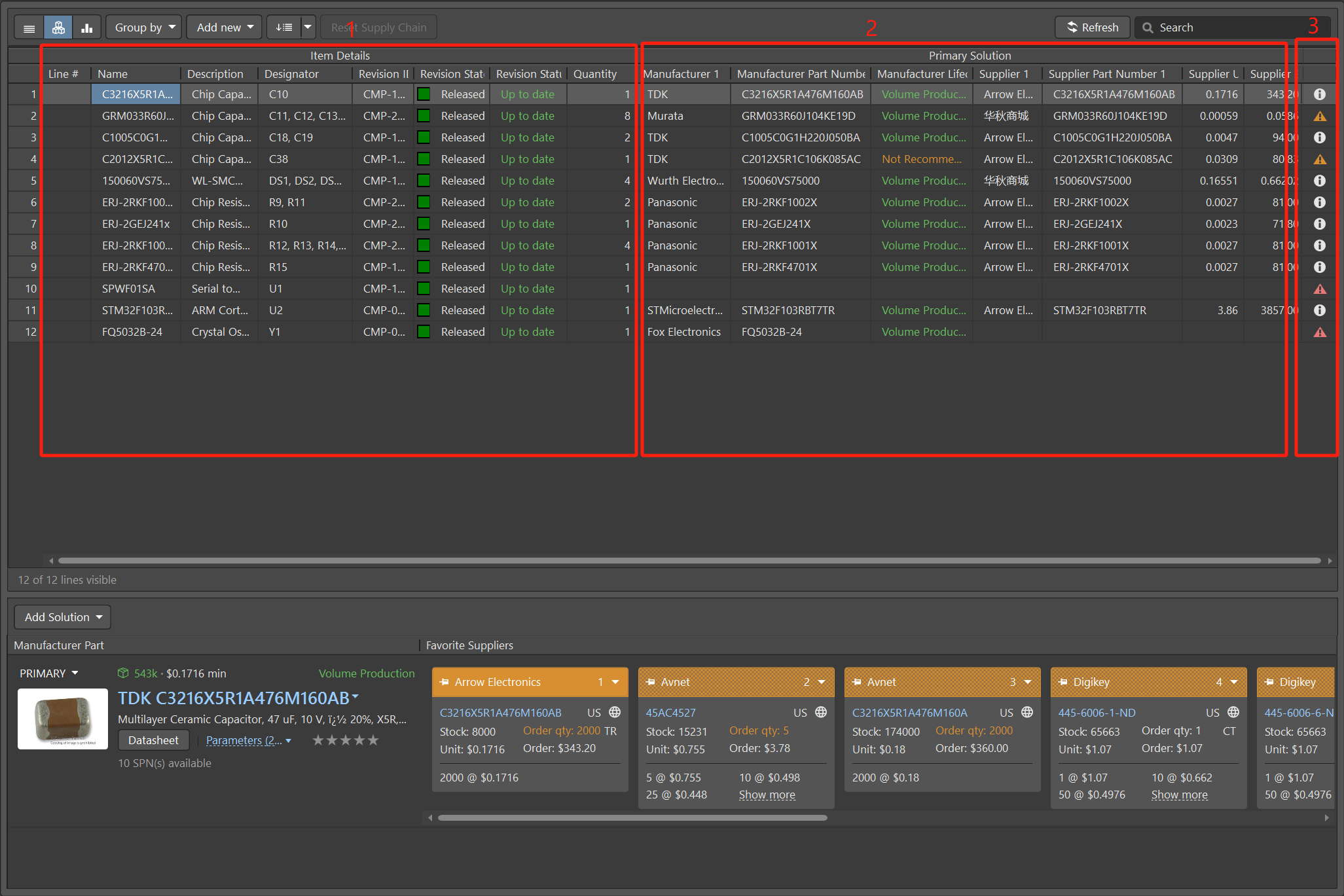Screen dimensions: 1344x896
Task: Click globe icon on Arrow Electronics card
Action: coord(615,712)
